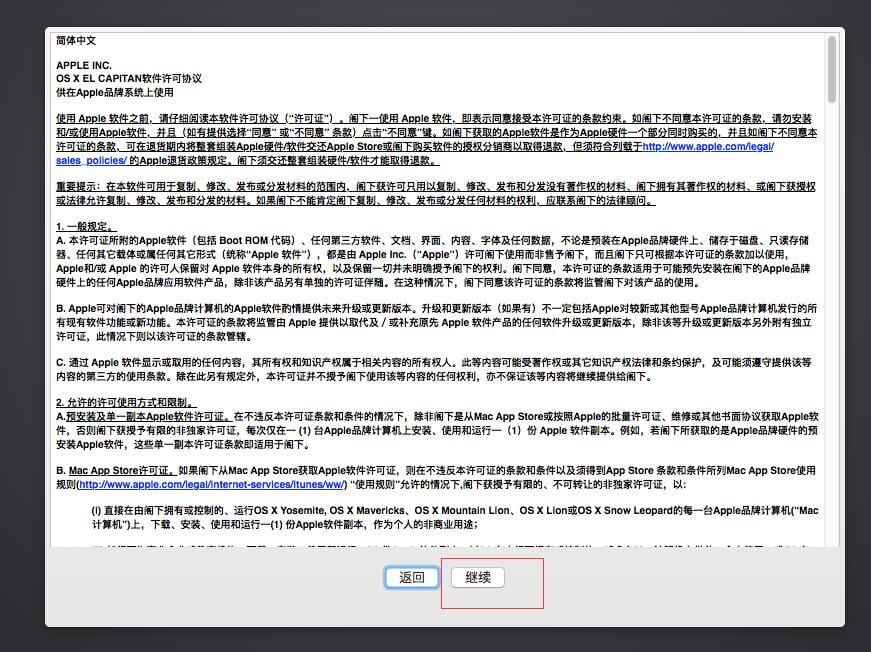Click the APPLE INC. line
Image resolution: width=871 pixels, height=652 pixels.
[x=84, y=66]
